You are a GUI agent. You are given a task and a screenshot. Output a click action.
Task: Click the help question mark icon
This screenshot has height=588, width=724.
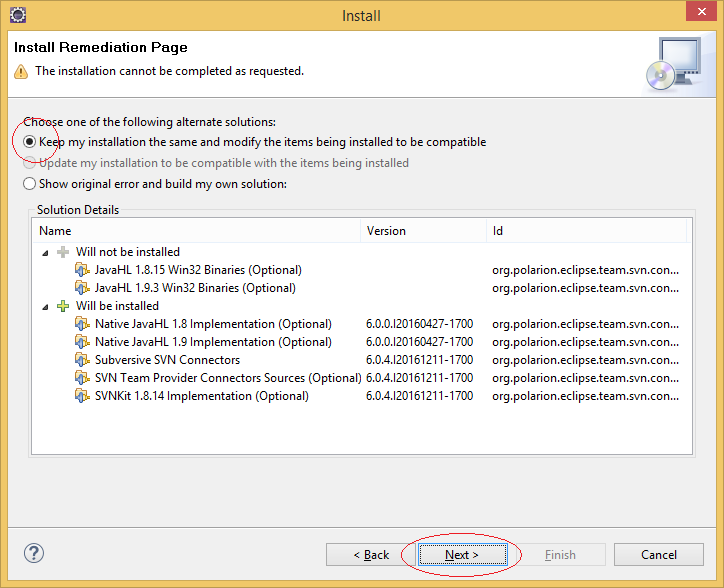[x=34, y=553]
